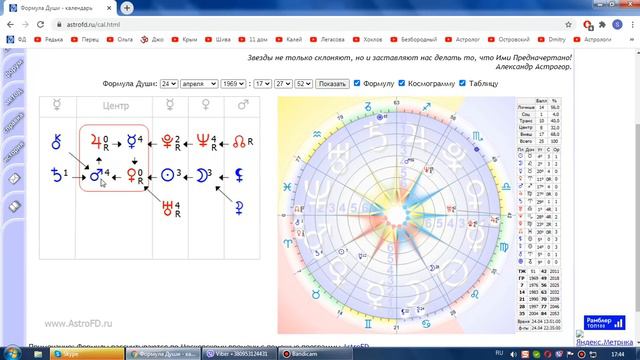Click the Leo sign on the cosmogram

475,294
